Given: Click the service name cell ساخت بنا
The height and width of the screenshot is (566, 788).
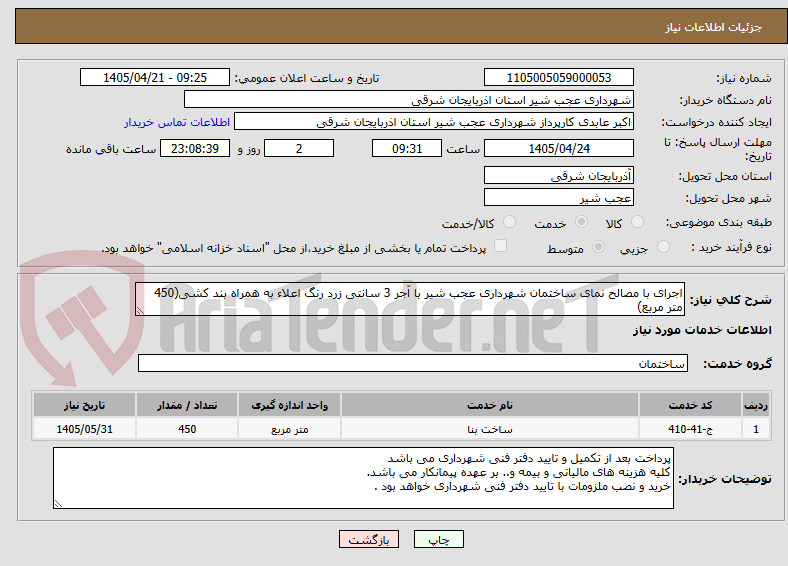Looking at the screenshot, I should click(x=489, y=429).
